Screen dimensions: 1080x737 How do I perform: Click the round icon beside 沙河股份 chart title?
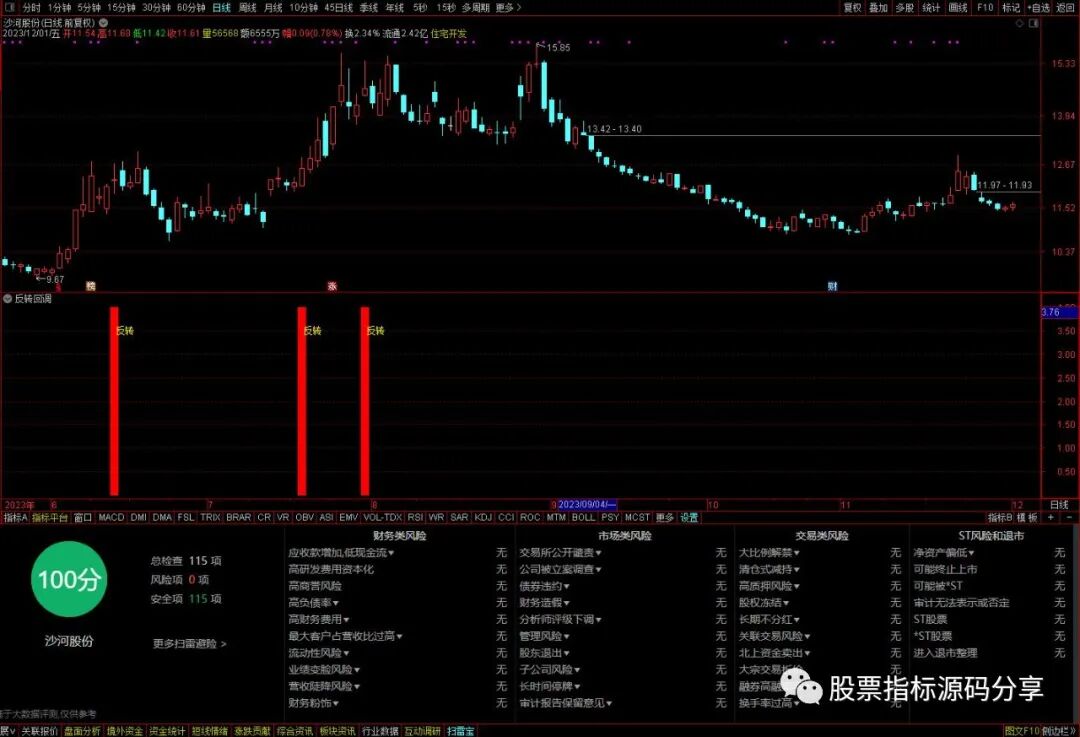click(x=103, y=23)
